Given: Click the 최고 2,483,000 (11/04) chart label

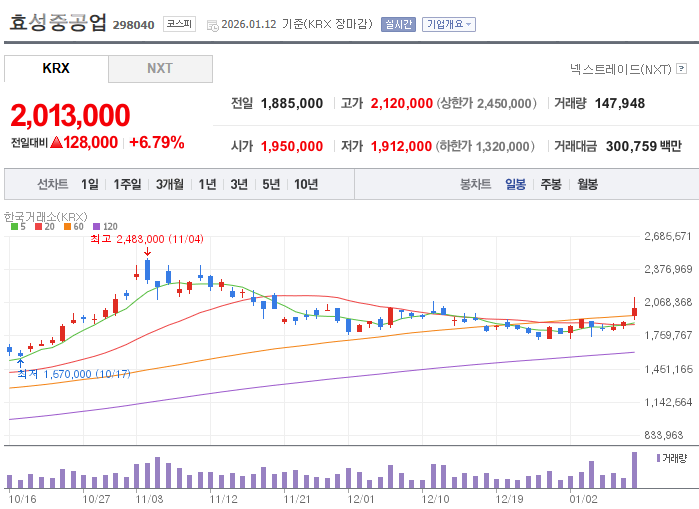Looking at the screenshot, I should (147, 239).
